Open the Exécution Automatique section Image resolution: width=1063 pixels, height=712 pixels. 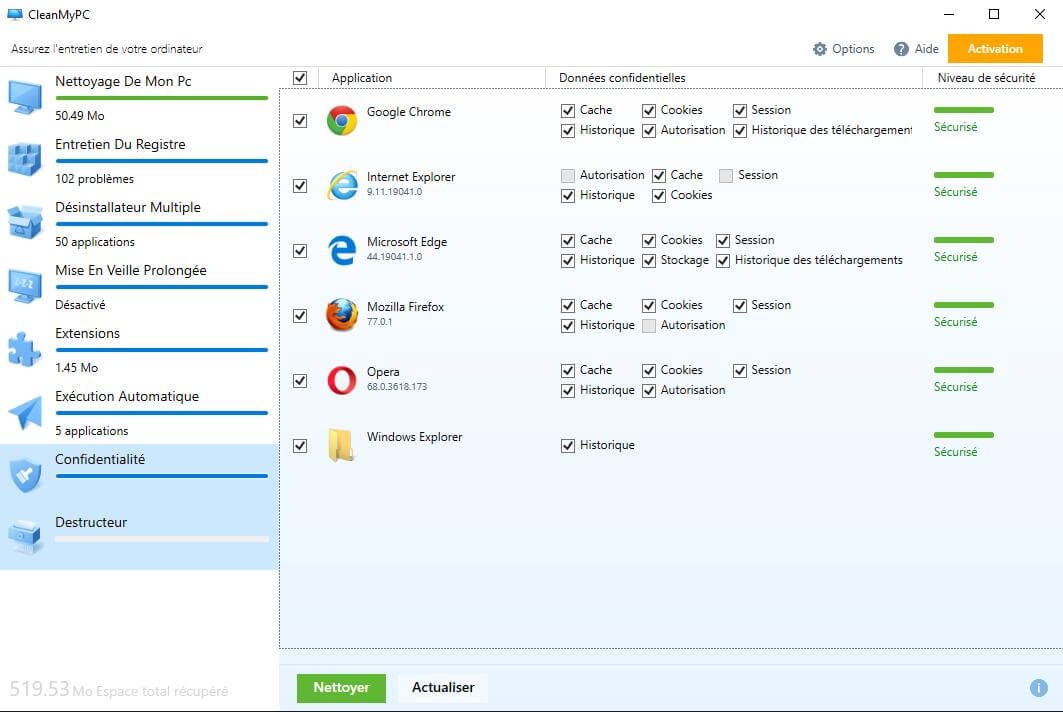coord(139,413)
